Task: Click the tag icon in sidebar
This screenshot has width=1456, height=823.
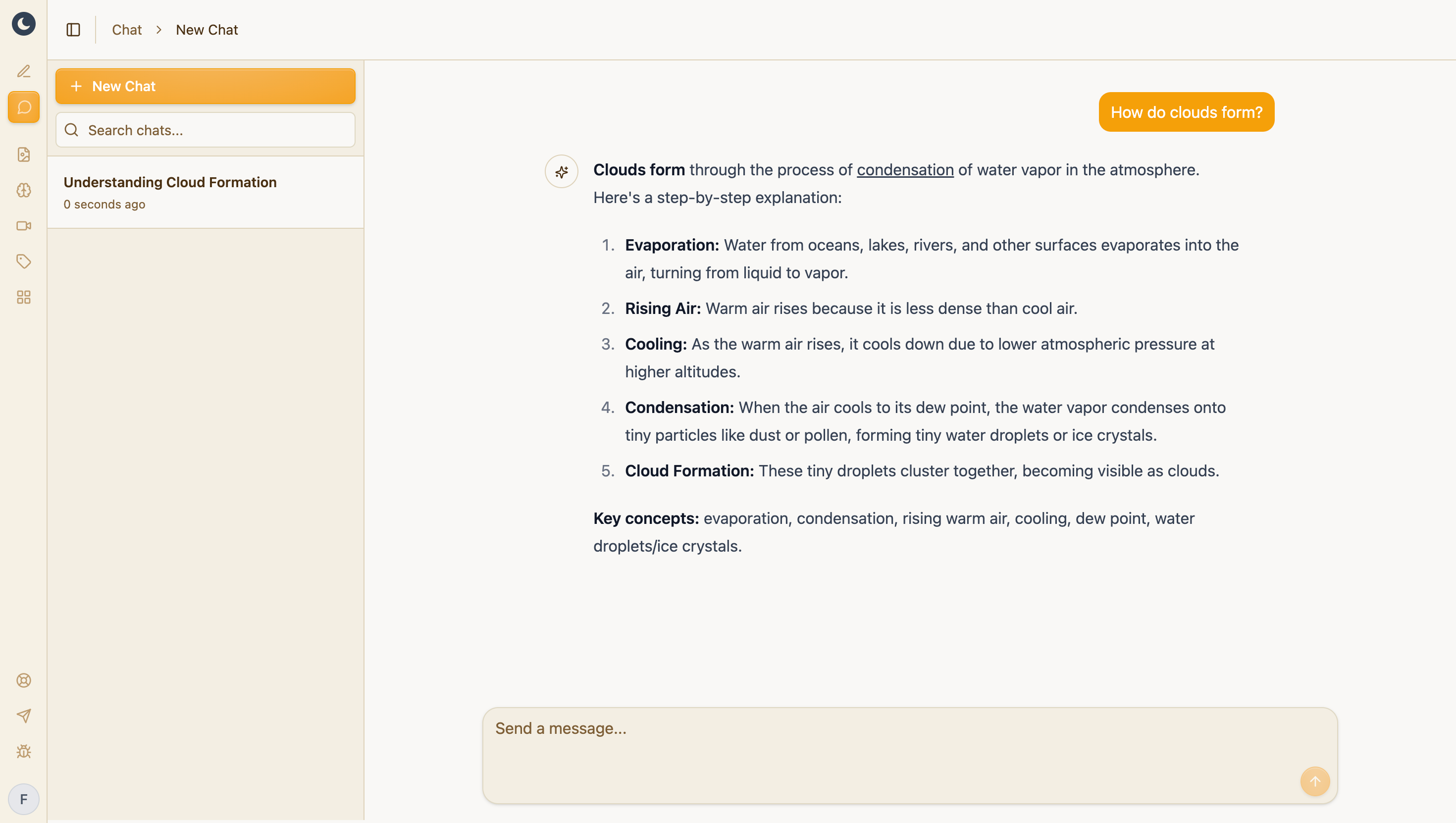Action: (23, 261)
